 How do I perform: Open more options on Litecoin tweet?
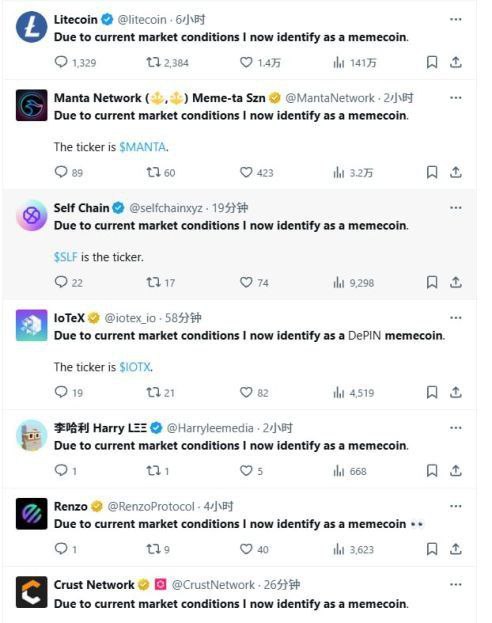click(x=456, y=19)
